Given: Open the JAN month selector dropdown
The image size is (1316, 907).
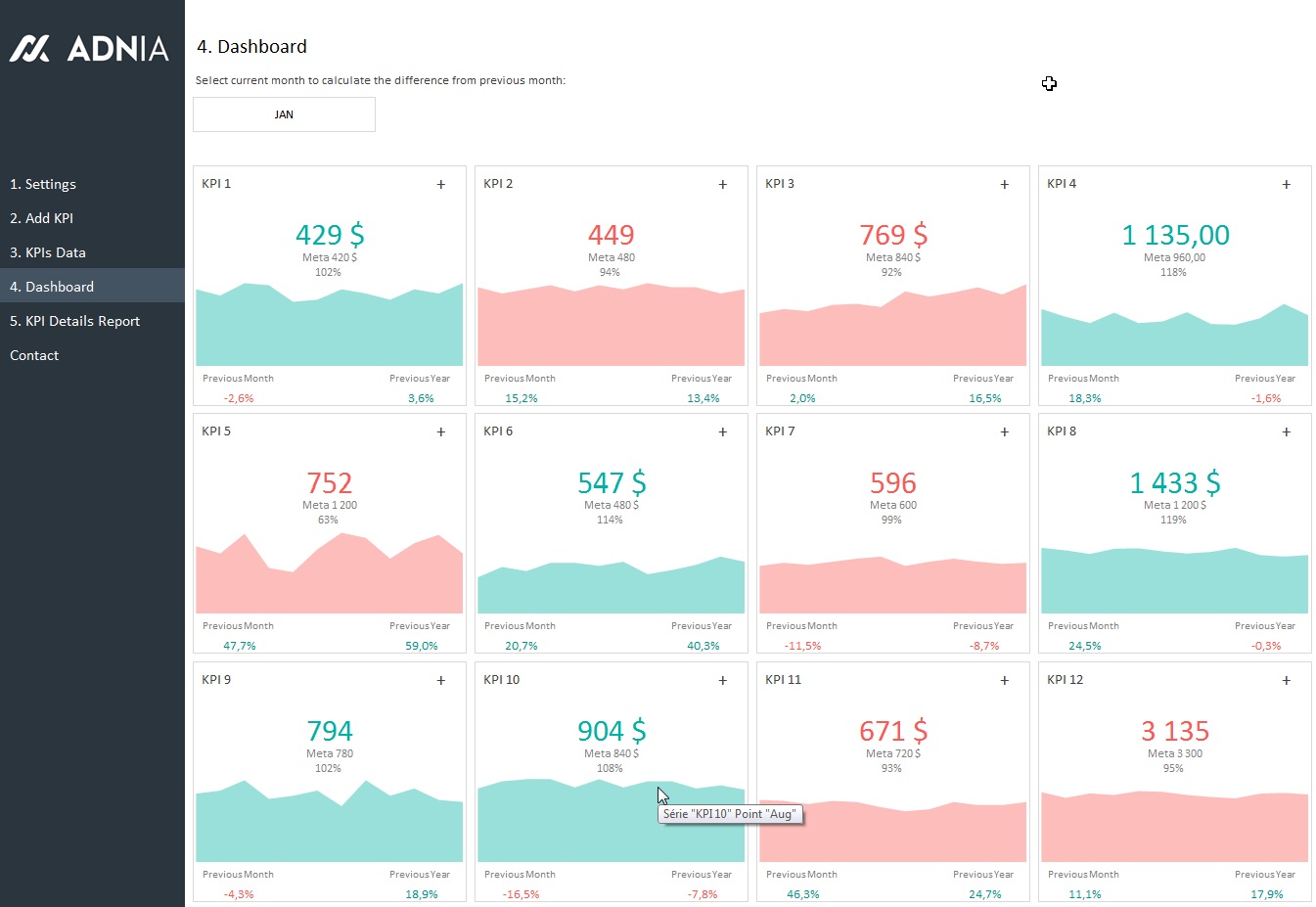Looking at the screenshot, I should (x=284, y=114).
